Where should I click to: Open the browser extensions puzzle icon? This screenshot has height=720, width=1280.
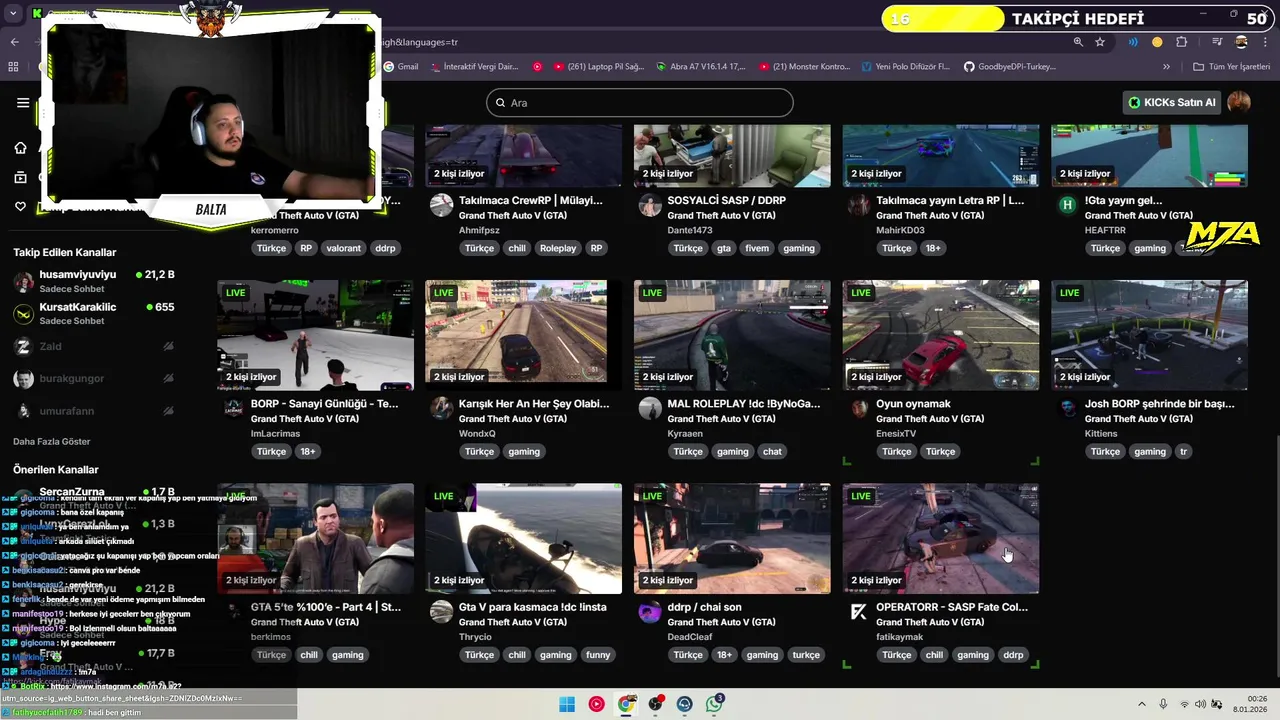click(1182, 42)
